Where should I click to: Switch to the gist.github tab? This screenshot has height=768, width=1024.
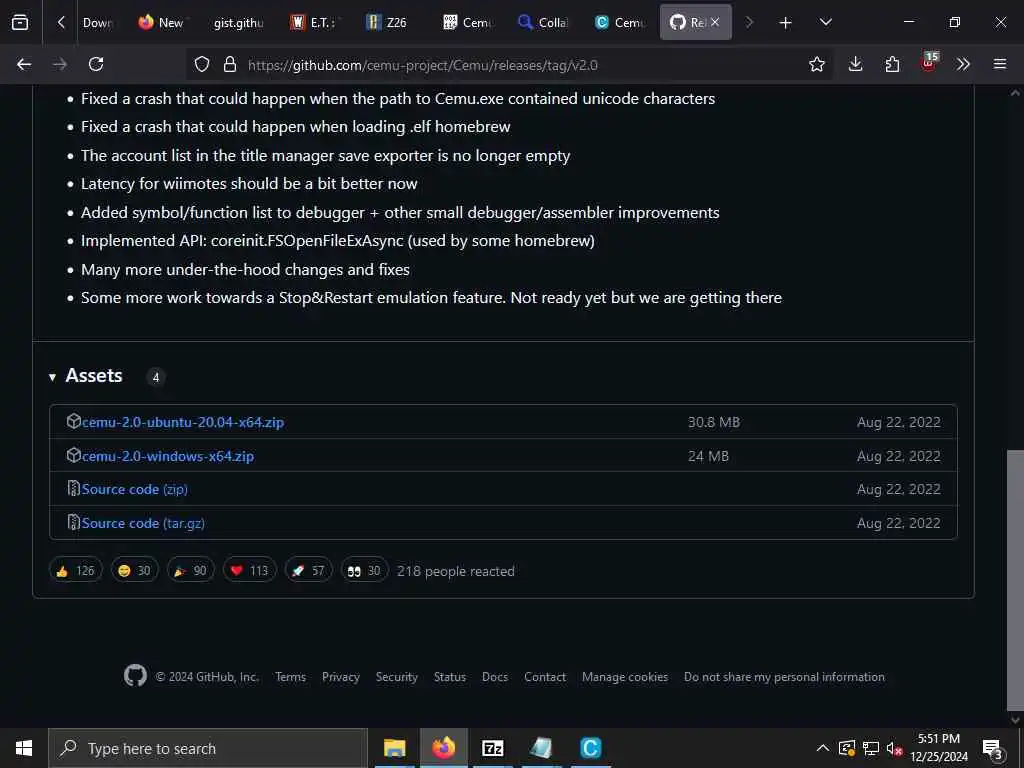coord(238,23)
